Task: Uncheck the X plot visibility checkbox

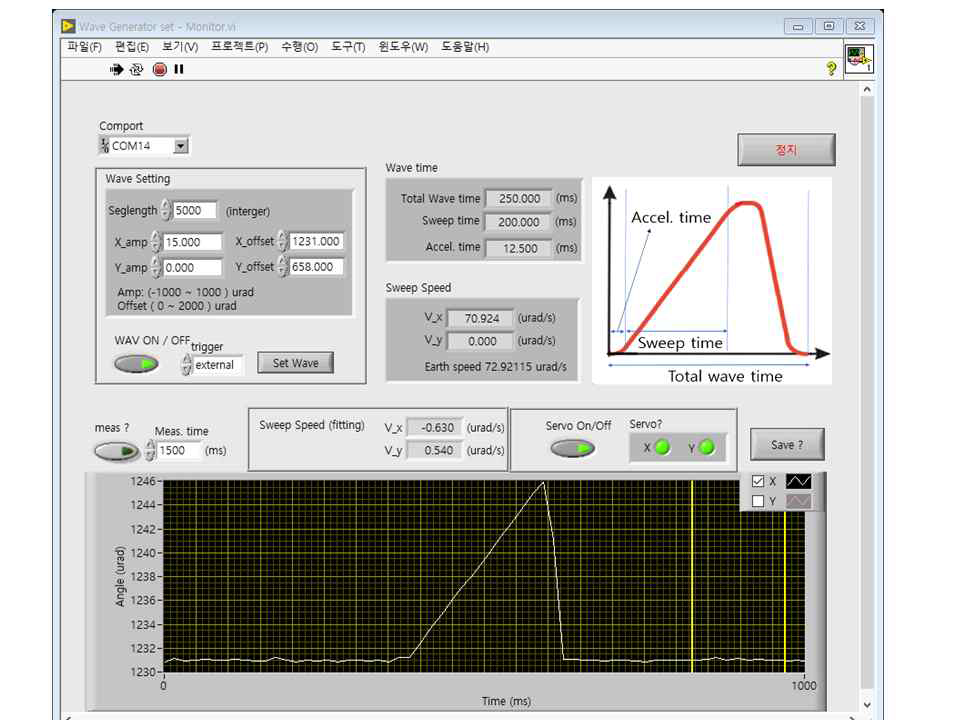Action: click(x=758, y=481)
